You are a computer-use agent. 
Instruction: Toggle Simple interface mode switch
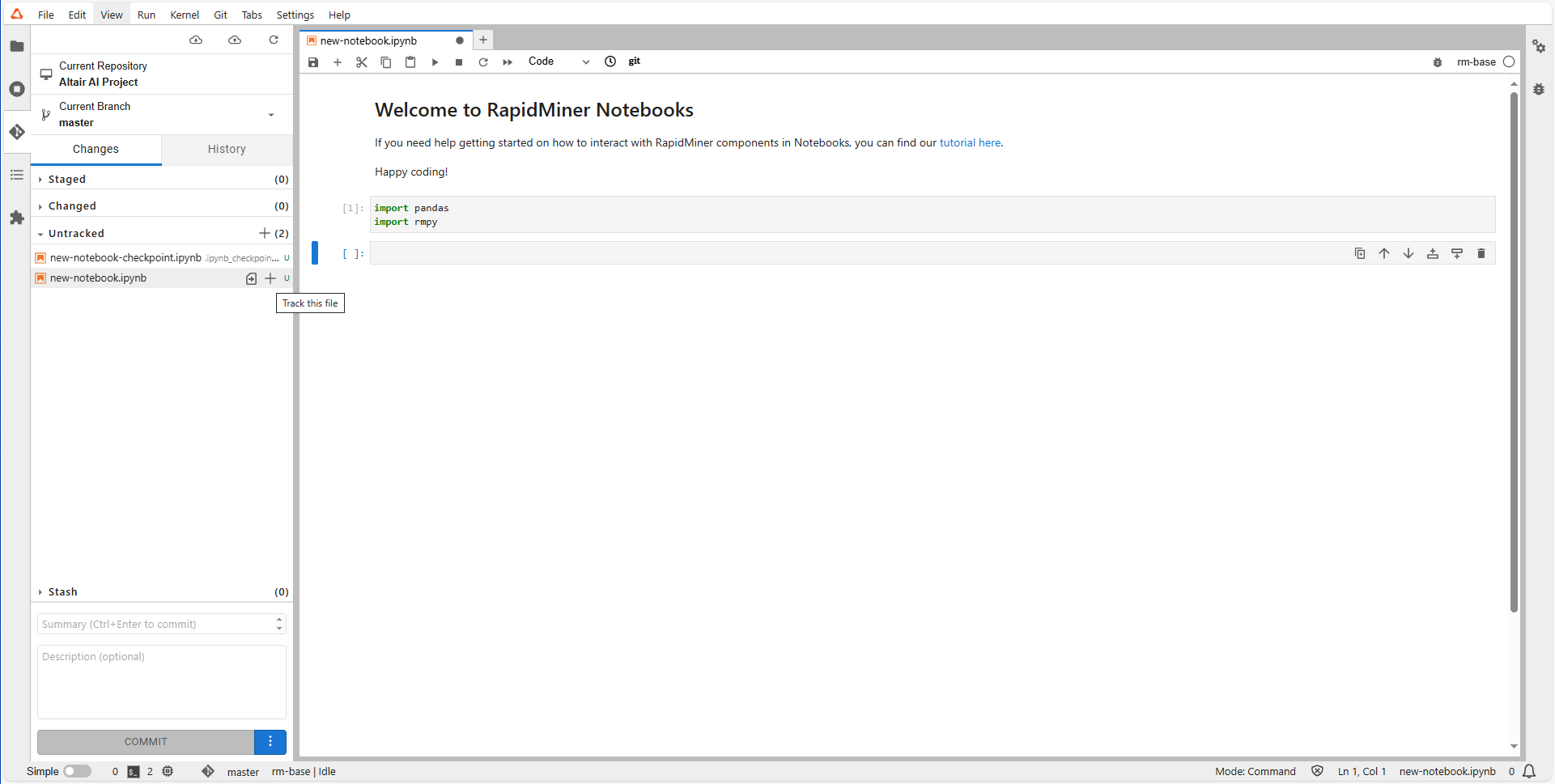pos(78,771)
